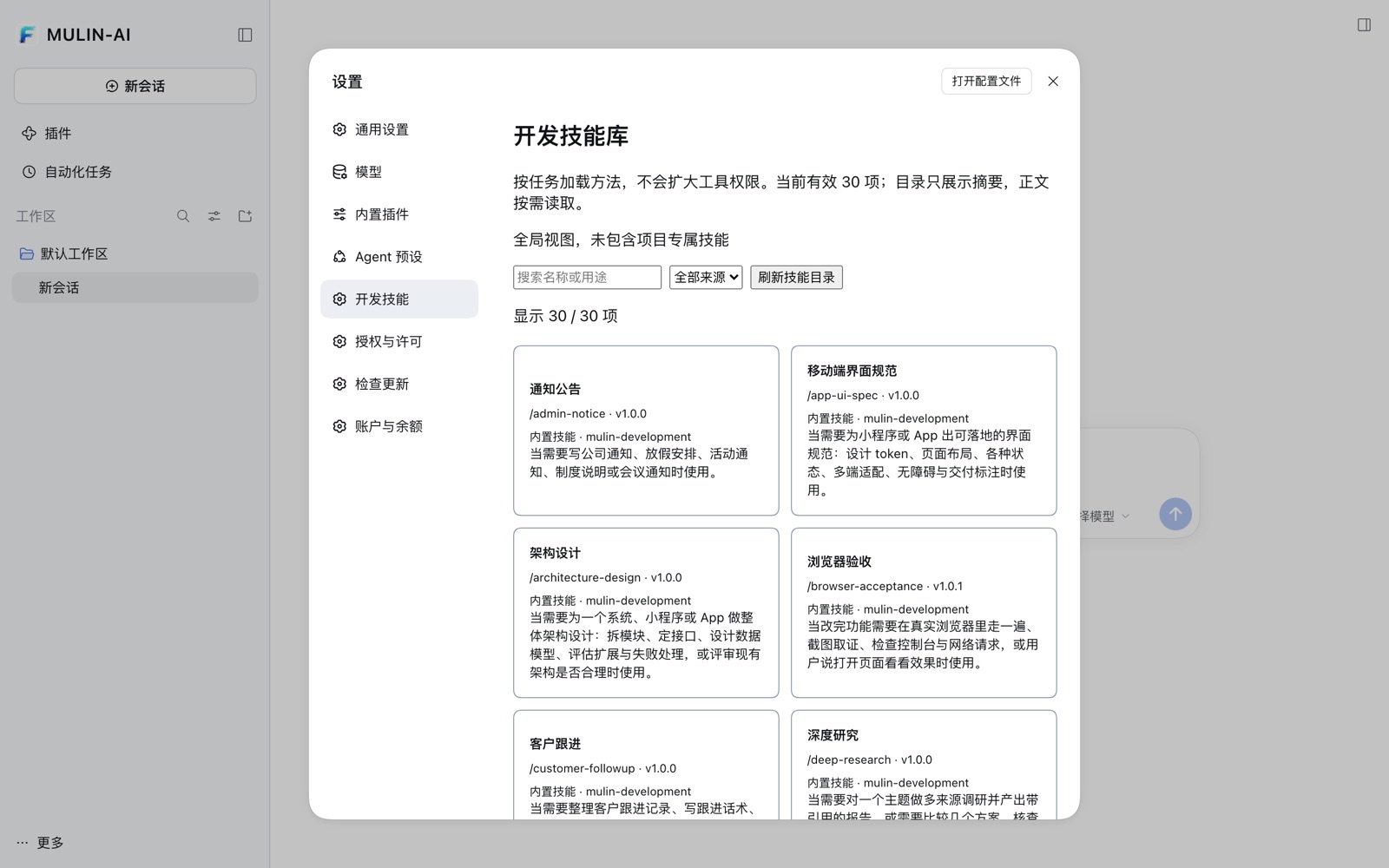Click the /browser-acceptance · v1.0.1 text
Image resolution: width=1389 pixels, height=868 pixels.
pyautogui.click(x=885, y=586)
